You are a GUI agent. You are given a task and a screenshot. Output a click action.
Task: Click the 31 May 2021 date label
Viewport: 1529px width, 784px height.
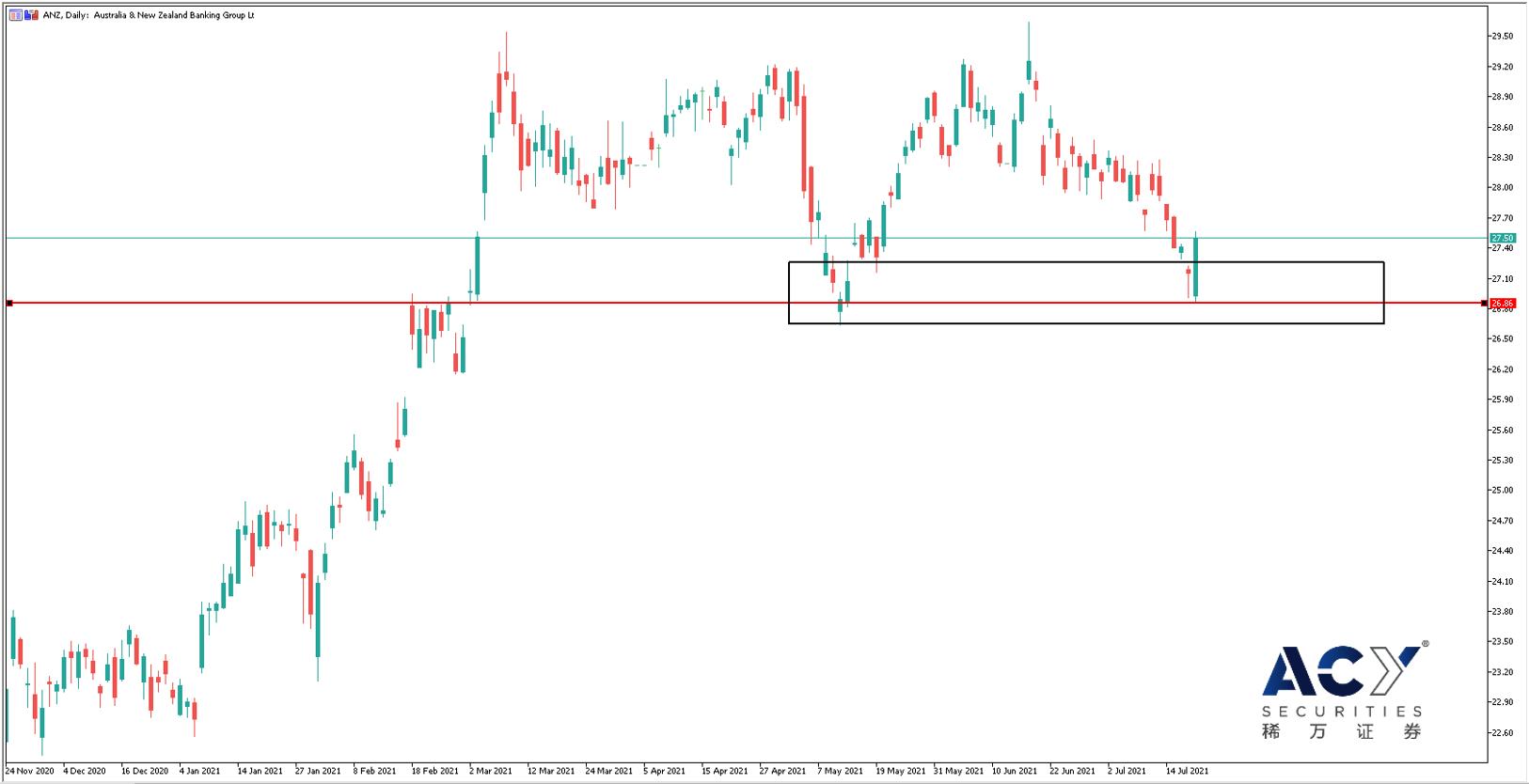point(958,771)
